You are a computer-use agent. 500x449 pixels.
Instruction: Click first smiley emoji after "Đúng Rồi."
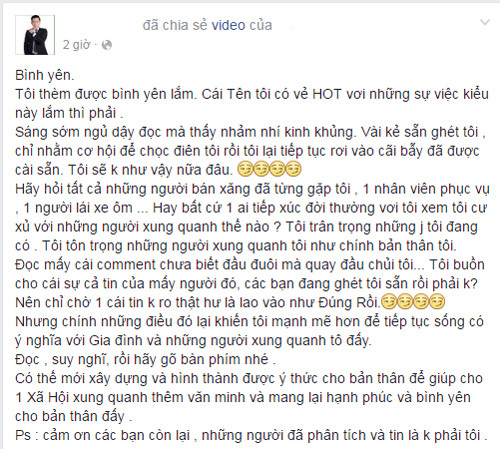point(389,302)
